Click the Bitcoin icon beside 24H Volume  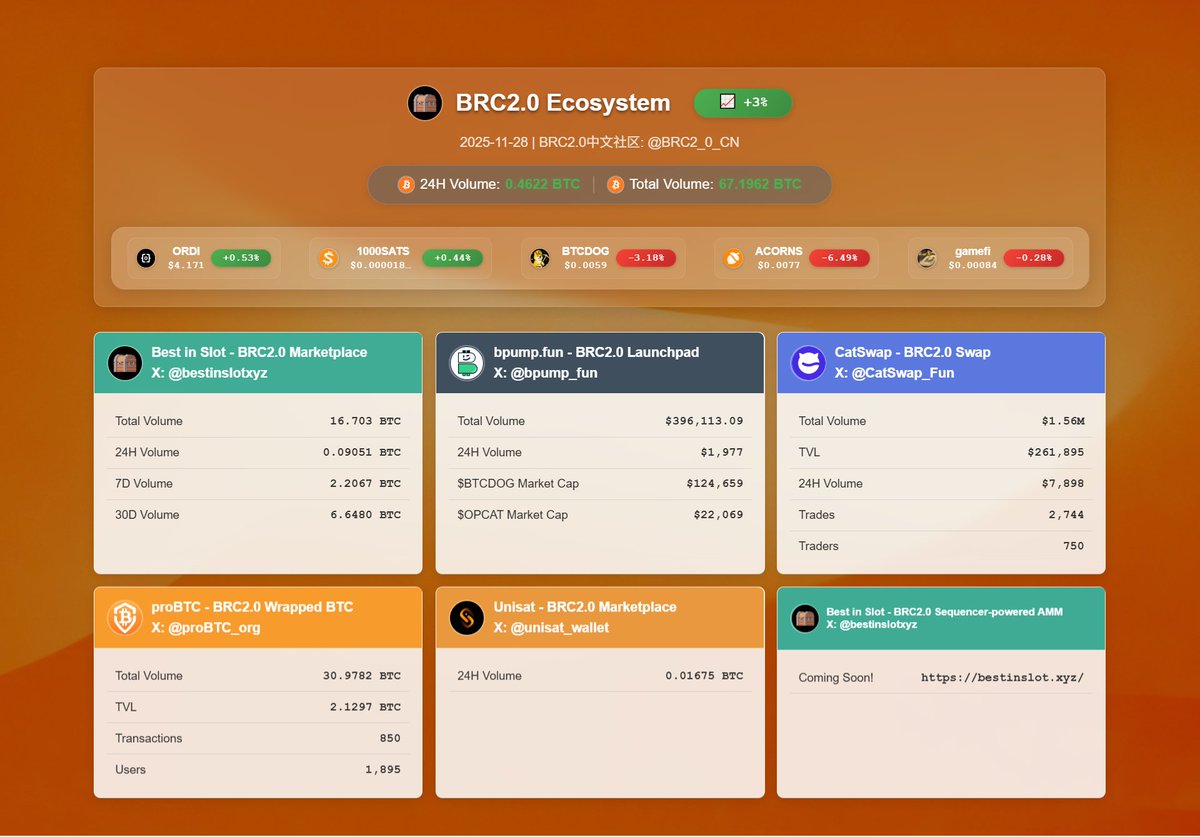(406, 184)
